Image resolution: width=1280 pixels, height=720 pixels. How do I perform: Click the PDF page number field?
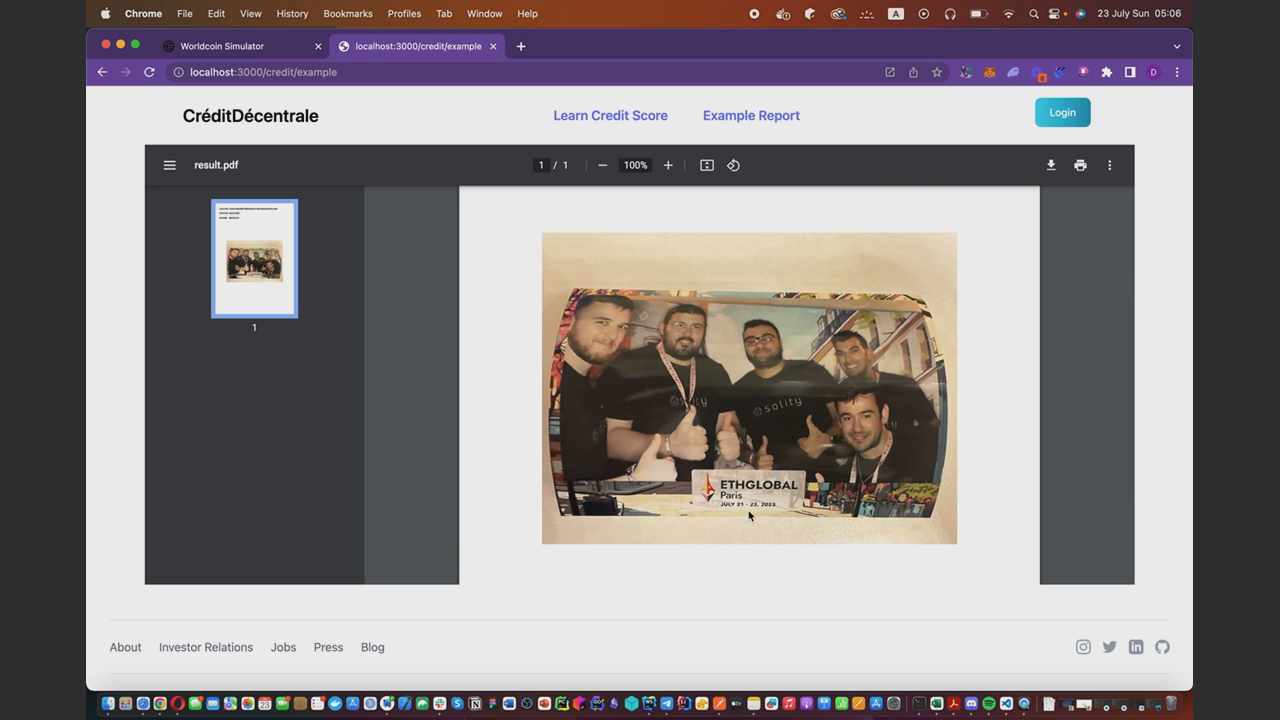click(x=541, y=165)
